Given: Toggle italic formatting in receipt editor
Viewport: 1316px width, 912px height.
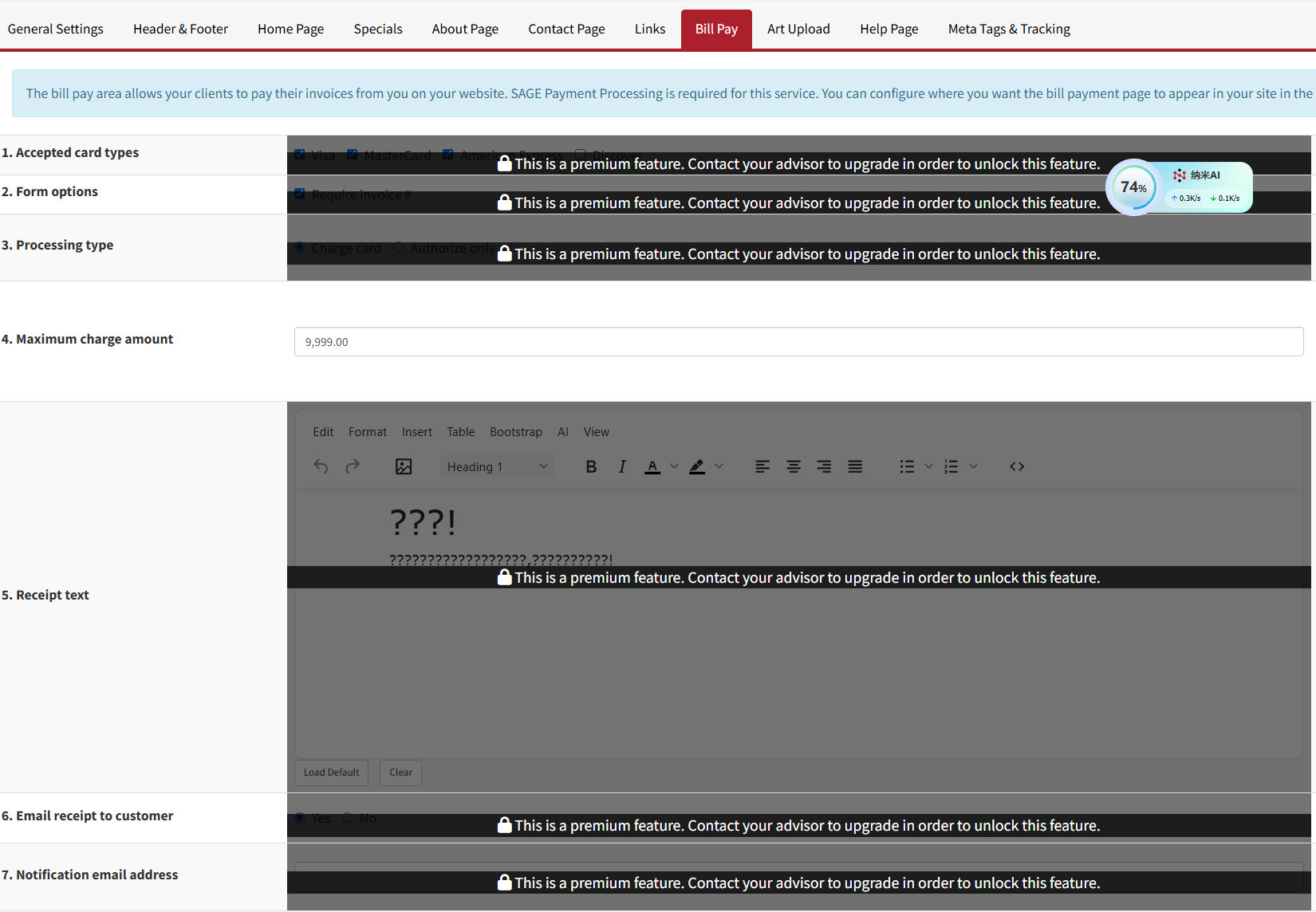Looking at the screenshot, I should [x=622, y=466].
